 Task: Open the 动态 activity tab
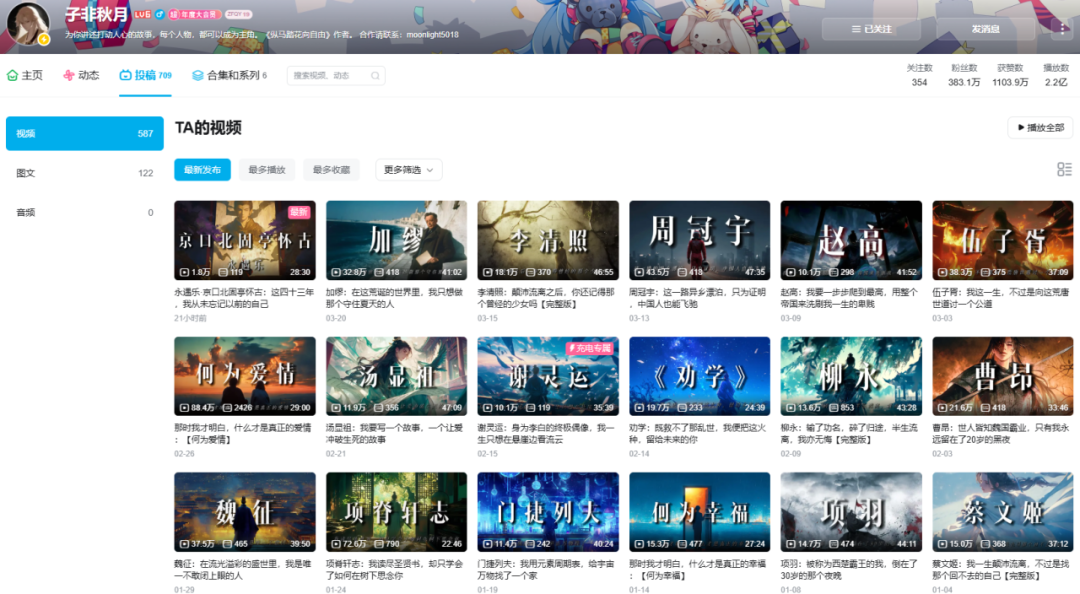click(x=81, y=76)
